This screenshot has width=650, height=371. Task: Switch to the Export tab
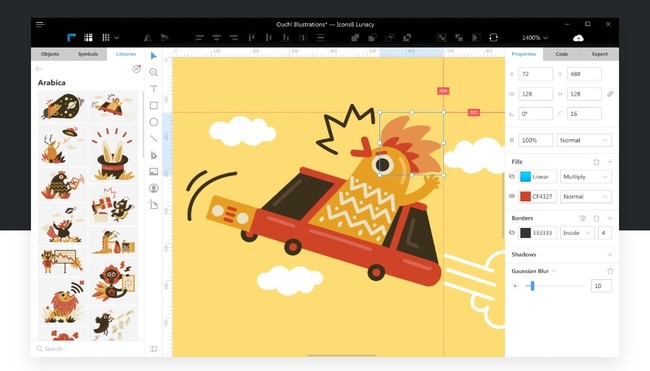coord(599,54)
